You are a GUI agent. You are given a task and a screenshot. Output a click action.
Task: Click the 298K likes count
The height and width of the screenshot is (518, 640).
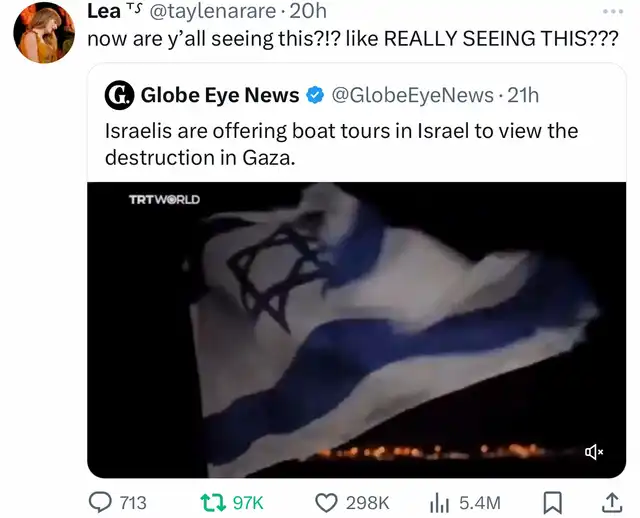(x=367, y=503)
